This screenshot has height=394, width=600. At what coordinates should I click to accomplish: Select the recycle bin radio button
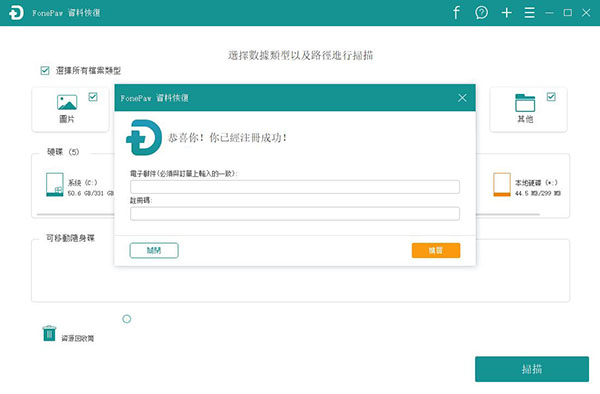click(x=127, y=319)
